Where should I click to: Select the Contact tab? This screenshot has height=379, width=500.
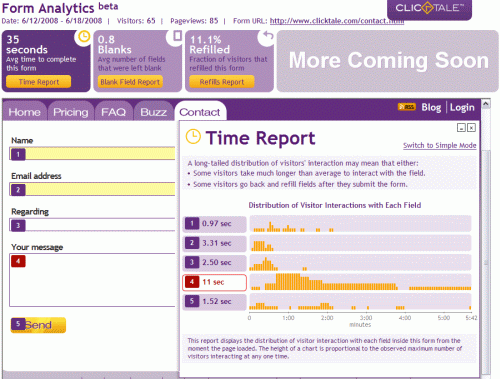200,112
